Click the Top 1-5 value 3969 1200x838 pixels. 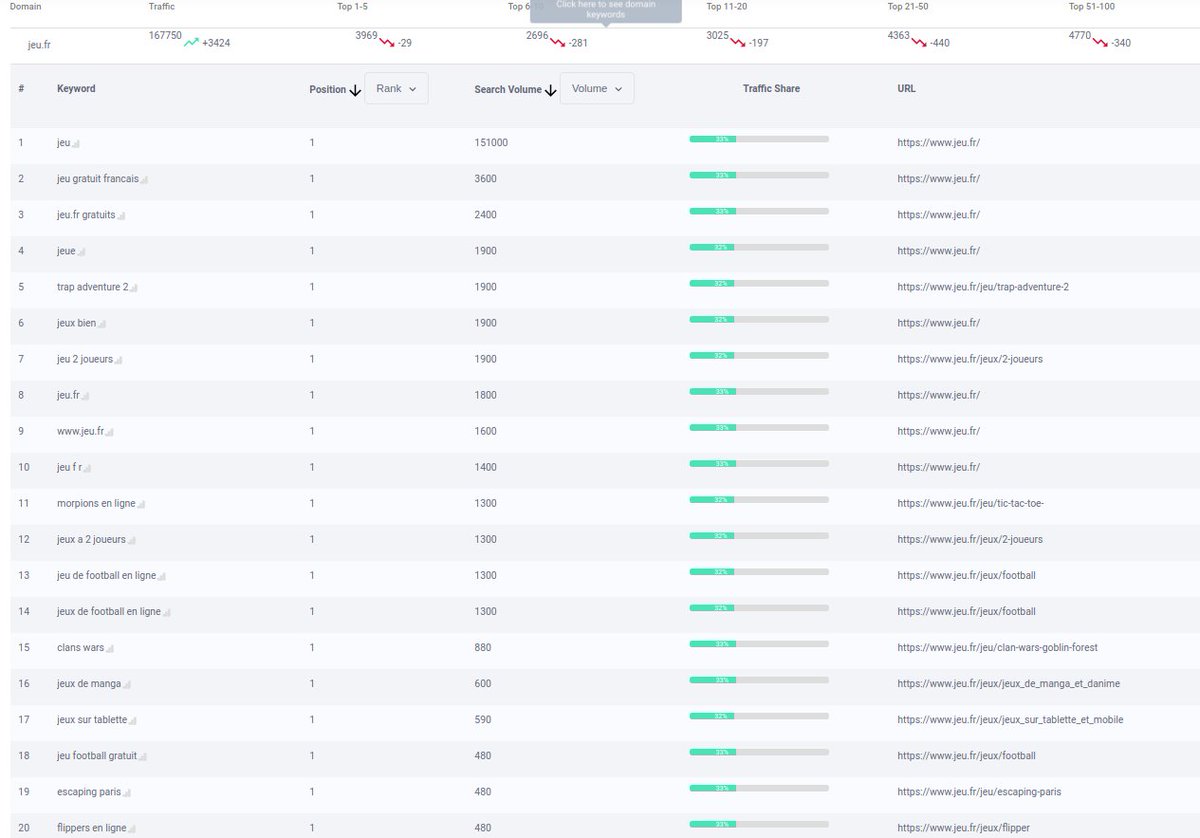(x=366, y=36)
